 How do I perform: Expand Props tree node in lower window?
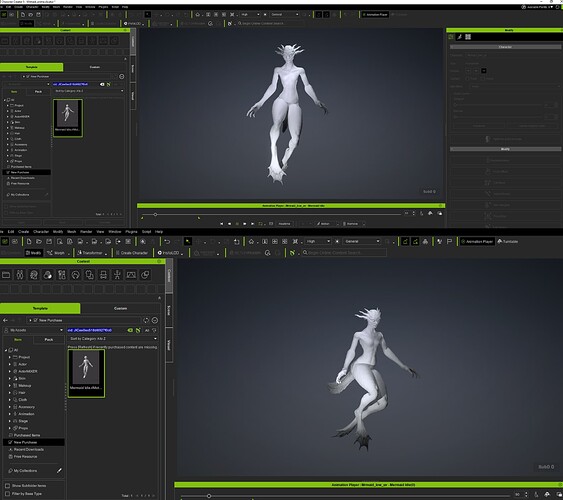pos(10,428)
